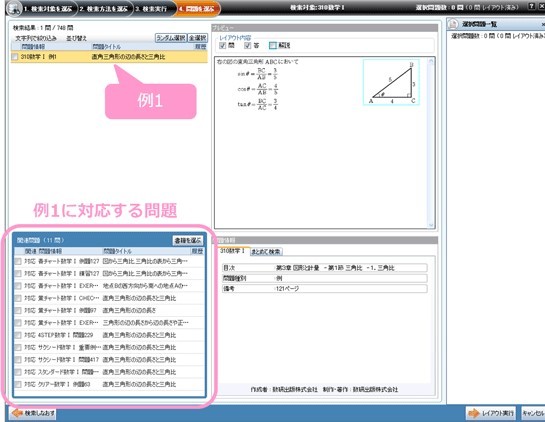Image resolution: width=545 pixels, height=422 pixels.
Task: Select title 三角形の辺の長さから辺の長さや正
Action: pos(146,323)
